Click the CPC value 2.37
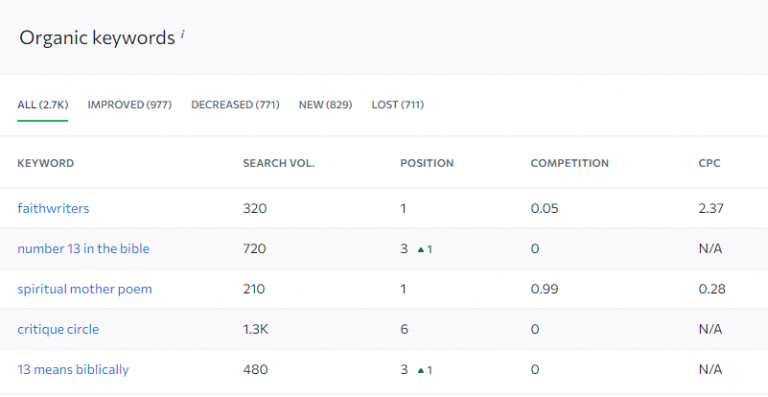 click(x=711, y=209)
